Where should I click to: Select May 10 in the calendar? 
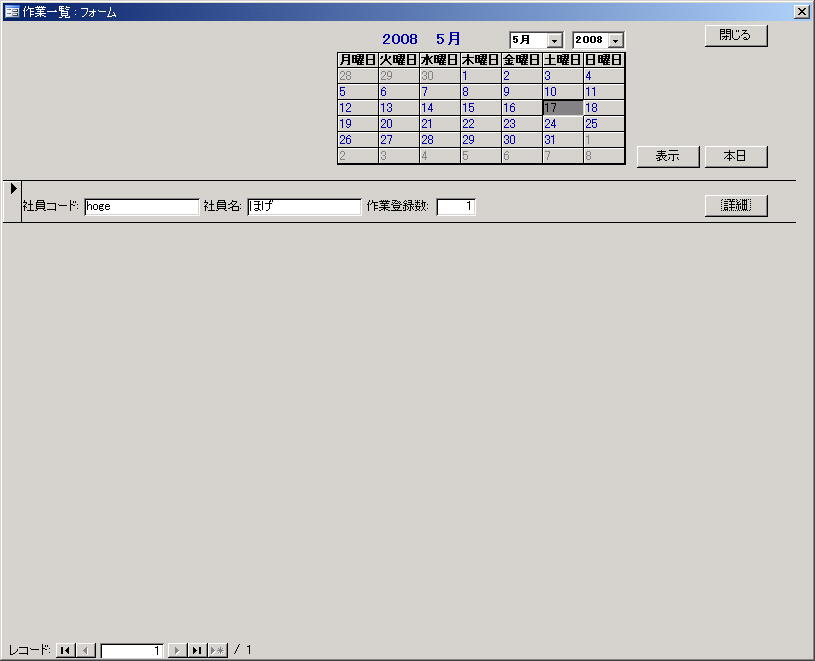coord(563,92)
